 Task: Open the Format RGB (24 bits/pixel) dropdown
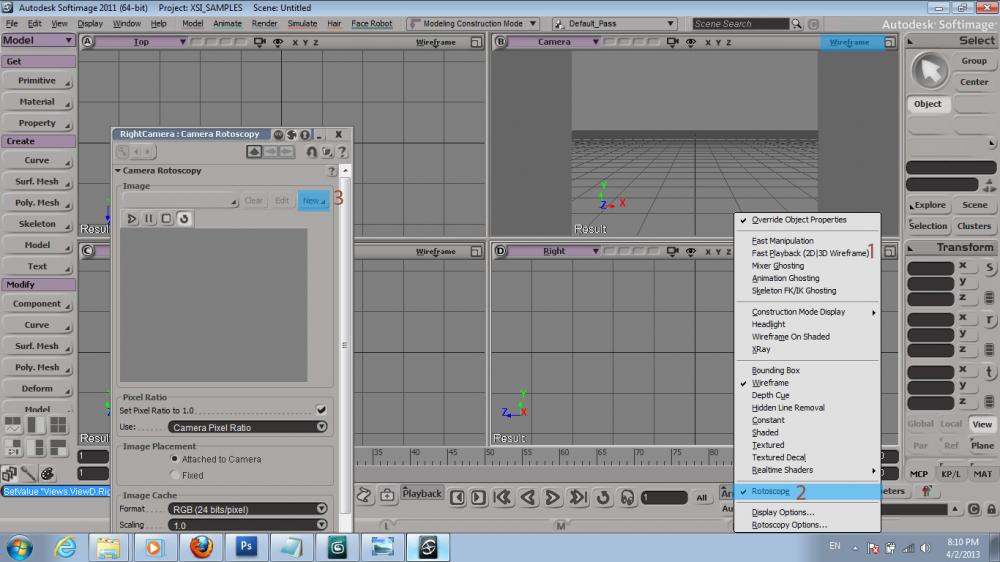248,509
